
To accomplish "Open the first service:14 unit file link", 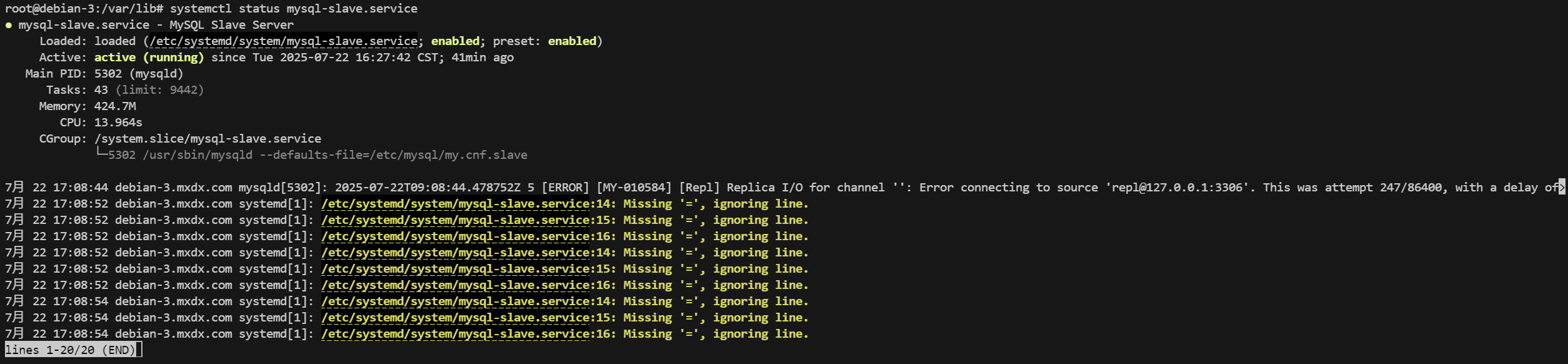I will 456,204.
